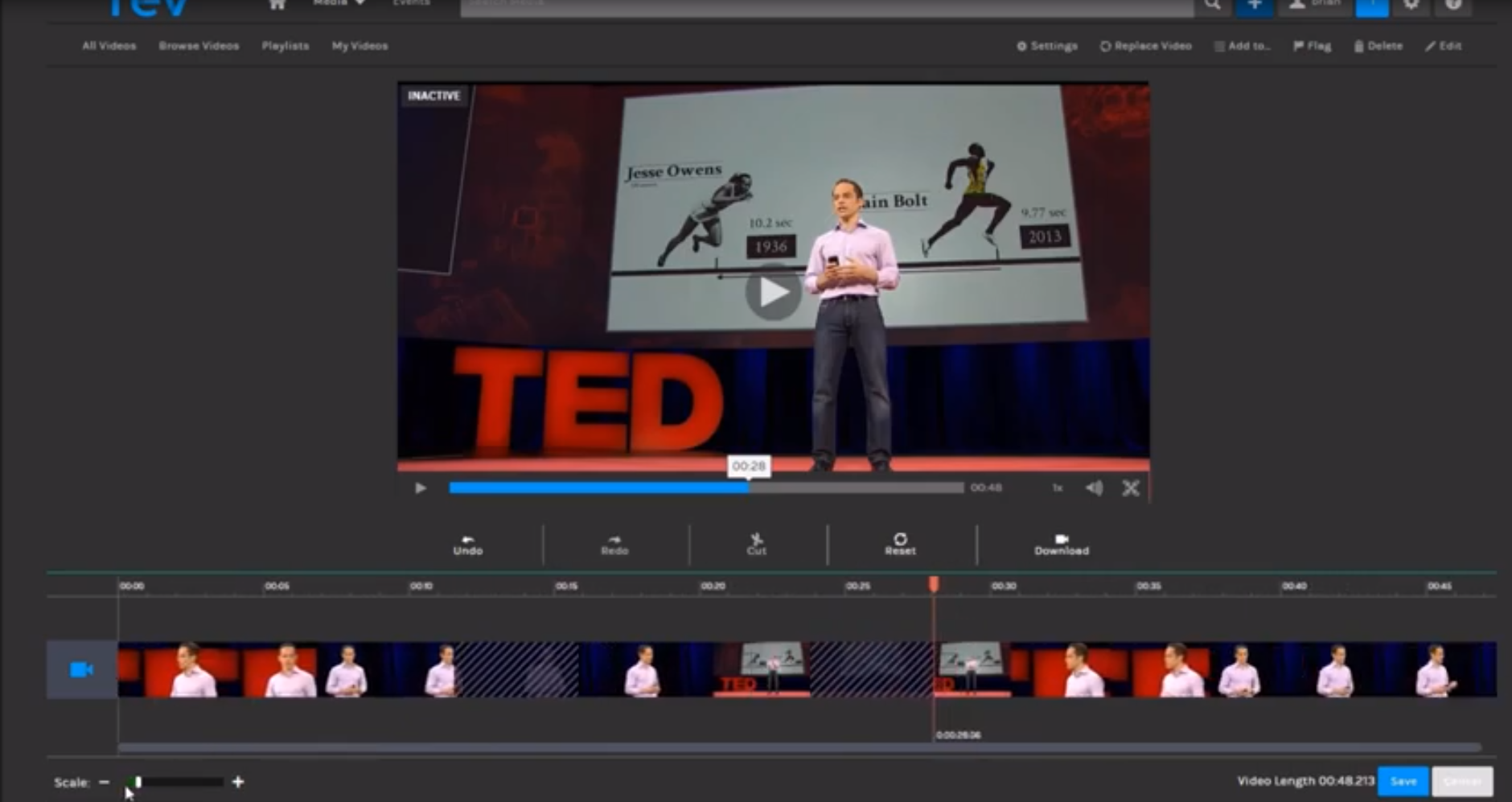1512x802 pixels.
Task: Toggle fullscreen with the crossed-arrows icon
Action: coord(1131,487)
